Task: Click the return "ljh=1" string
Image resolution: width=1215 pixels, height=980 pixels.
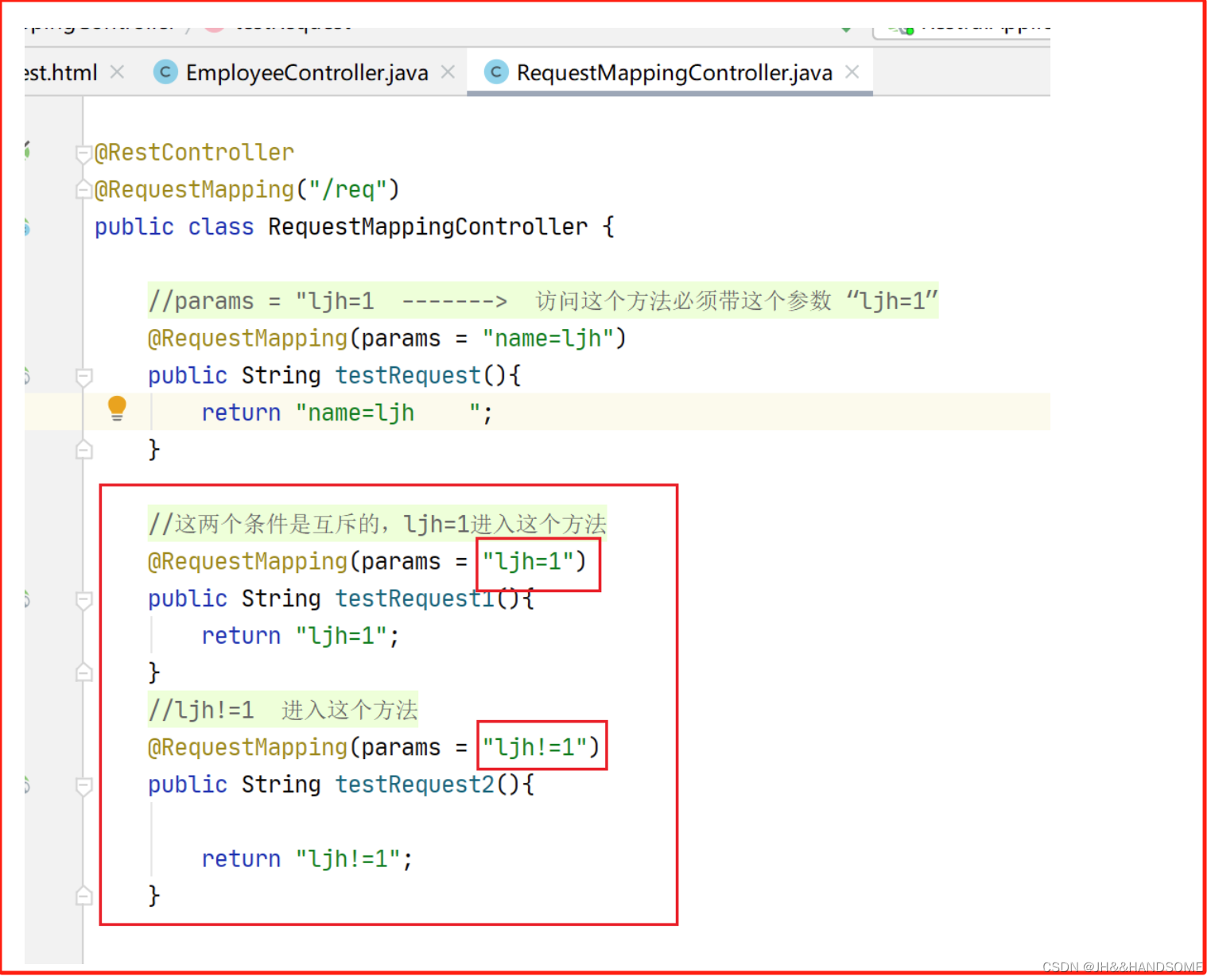Action: coord(341,637)
